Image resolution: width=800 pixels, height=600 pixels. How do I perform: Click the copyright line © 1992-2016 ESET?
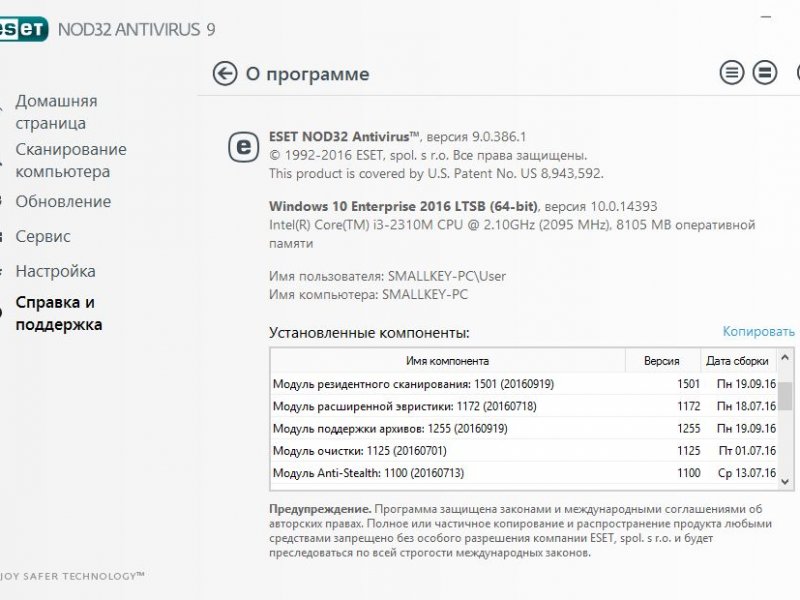[x=428, y=155]
